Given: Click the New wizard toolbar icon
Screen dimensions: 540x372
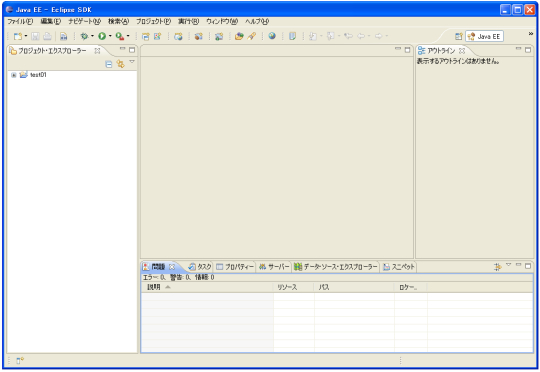Looking at the screenshot, I should click(x=18, y=36).
